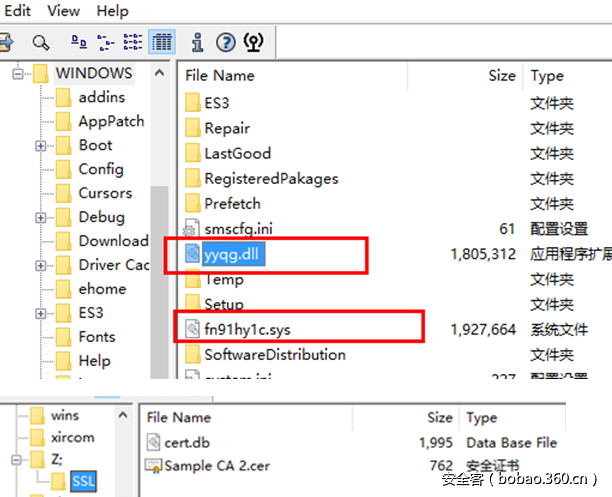612x497 pixels.
Task: Open the View menu
Action: [63, 11]
